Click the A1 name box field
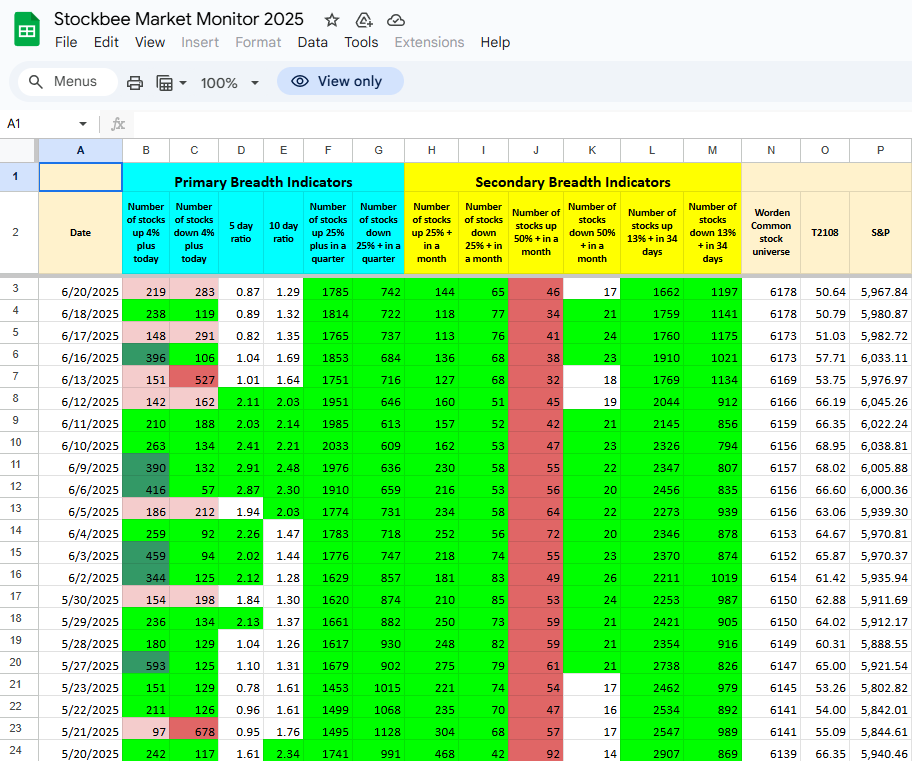This screenshot has width=912, height=761. pos(47,124)
